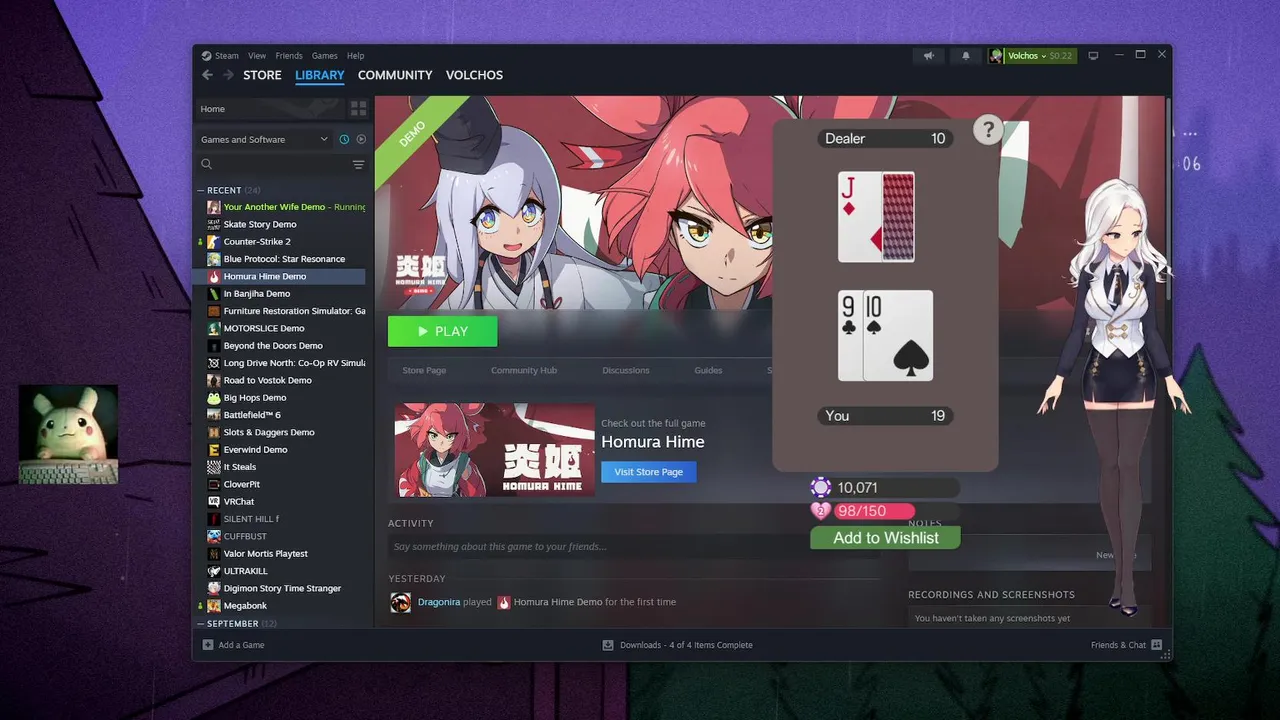This screenshot has height=720, width=1280.
Task: Collapse the RECENT category
Action: click(203, 190)
